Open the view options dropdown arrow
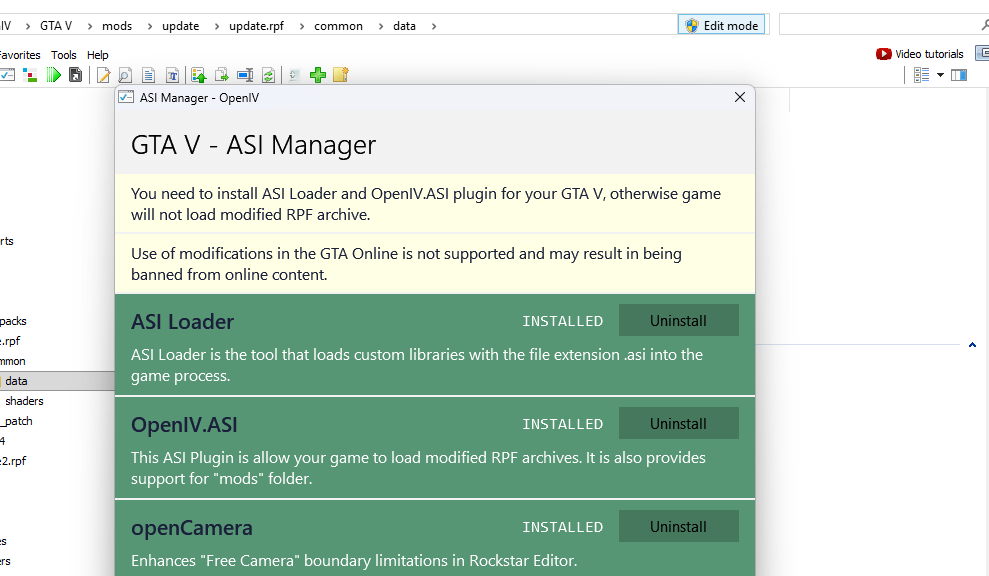Screen dimensions: 989x576 click(940, 75)
